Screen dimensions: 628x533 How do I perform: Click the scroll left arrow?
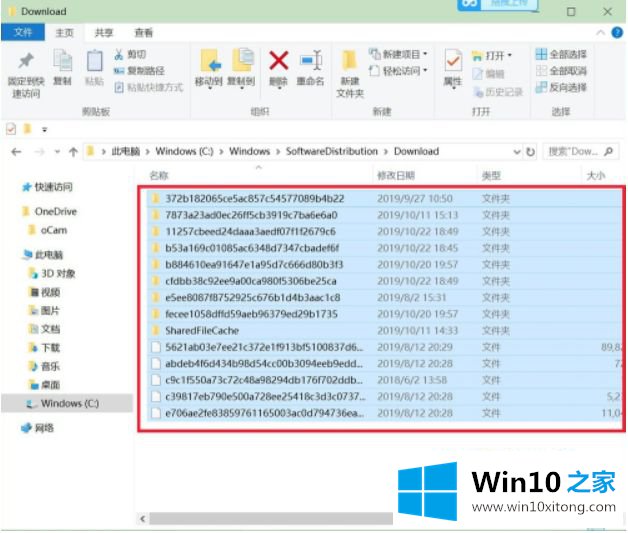pyautogui.click(x=143, y=519)
